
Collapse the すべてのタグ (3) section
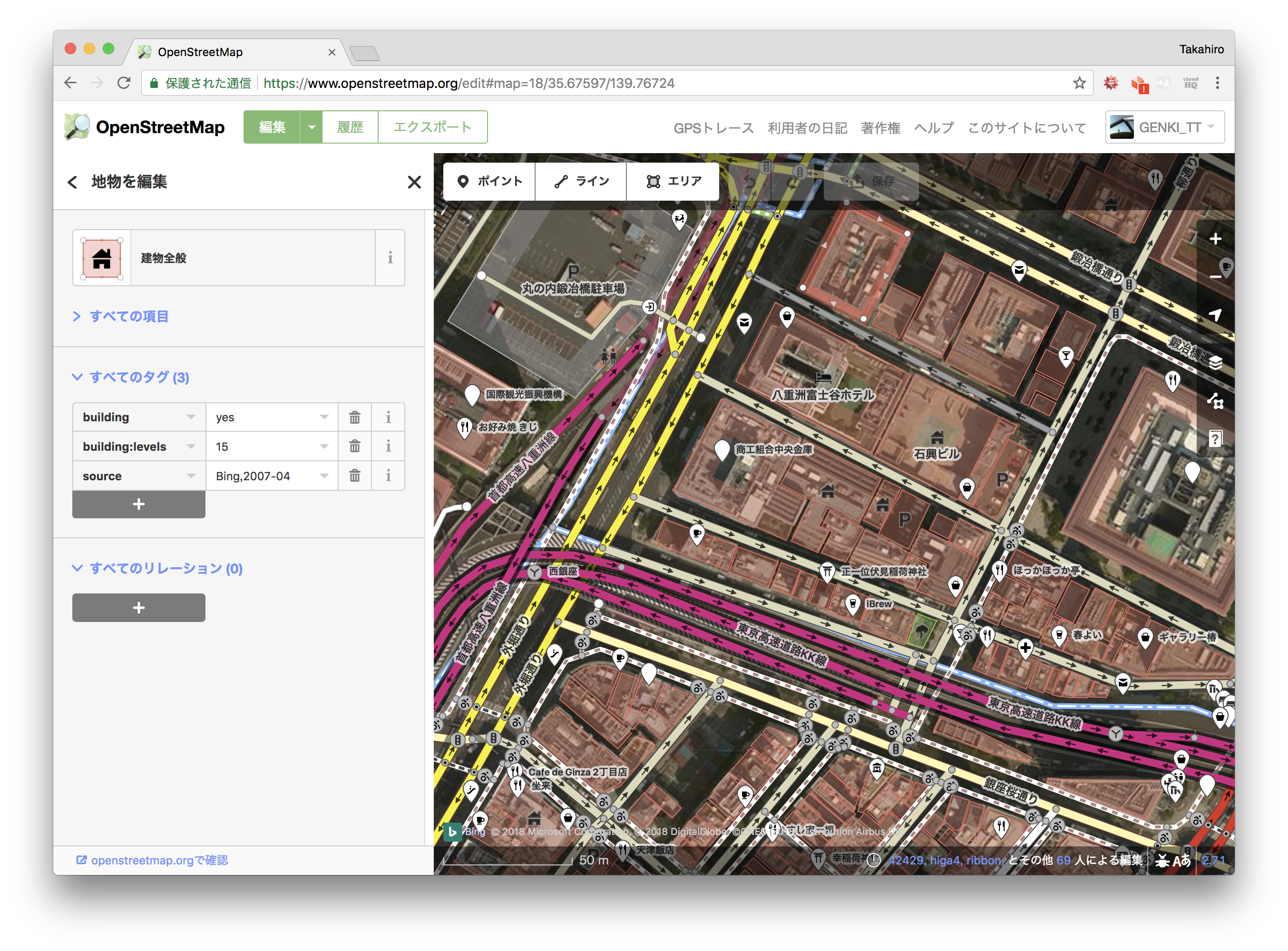[x=131, y=378]
